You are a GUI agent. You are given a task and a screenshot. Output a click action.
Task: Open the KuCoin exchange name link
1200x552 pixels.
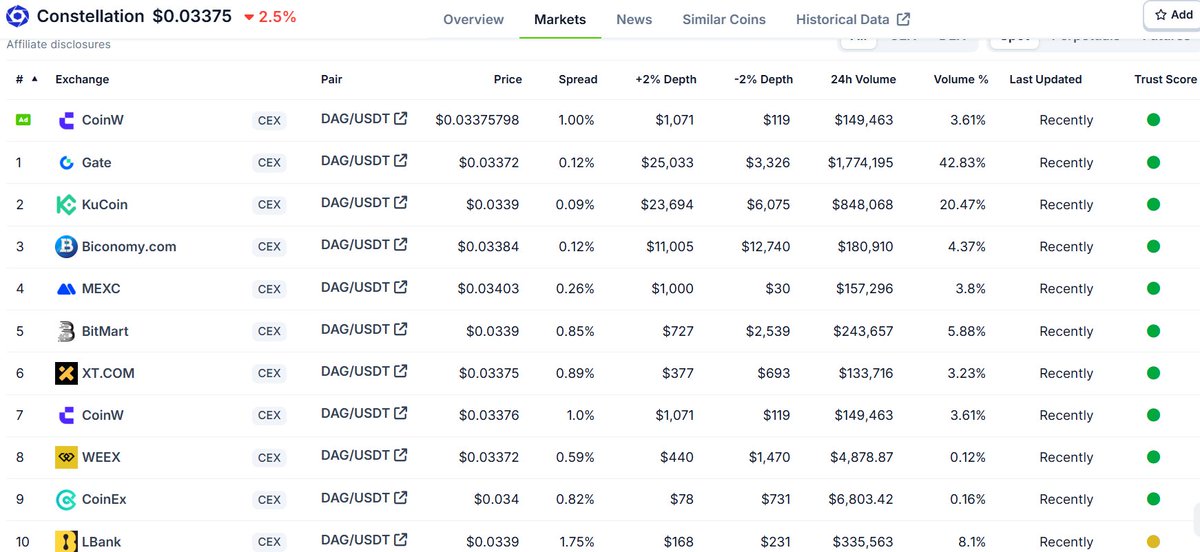[105, 204]
